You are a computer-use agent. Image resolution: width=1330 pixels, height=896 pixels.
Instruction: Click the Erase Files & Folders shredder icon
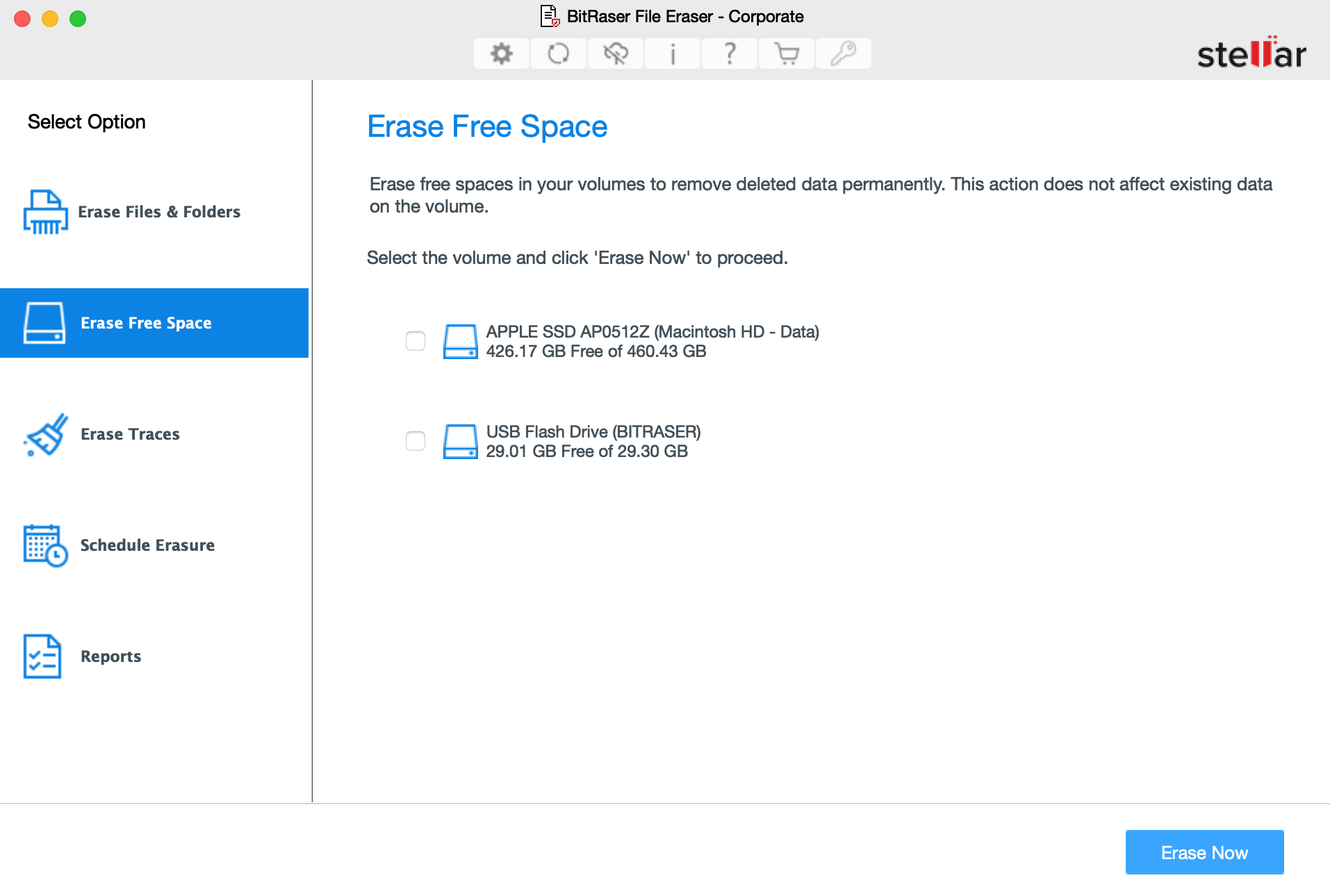pos(45,212)
